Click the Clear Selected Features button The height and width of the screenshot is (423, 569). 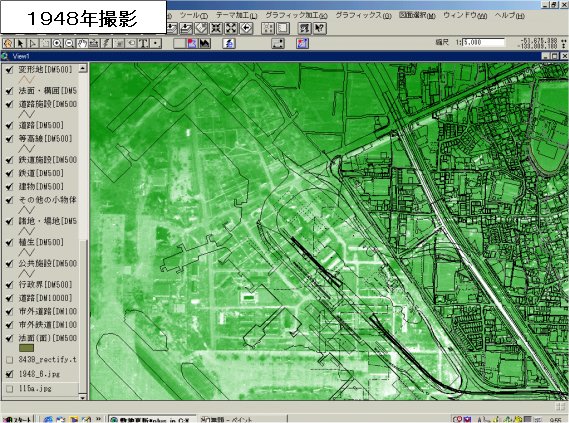pyautogui.click(x=283, y=28)
